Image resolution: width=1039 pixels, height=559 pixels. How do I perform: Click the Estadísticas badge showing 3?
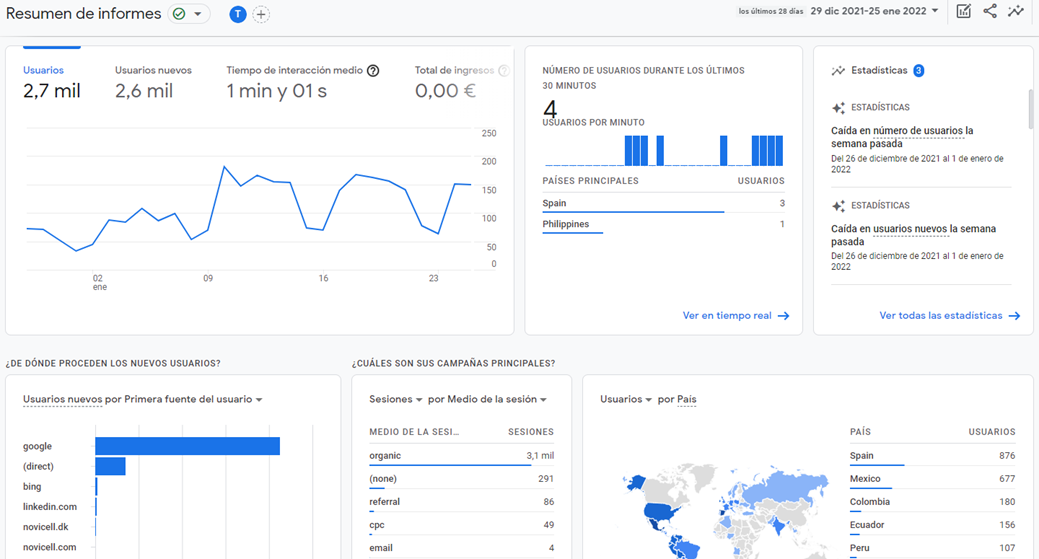[918, 70]
